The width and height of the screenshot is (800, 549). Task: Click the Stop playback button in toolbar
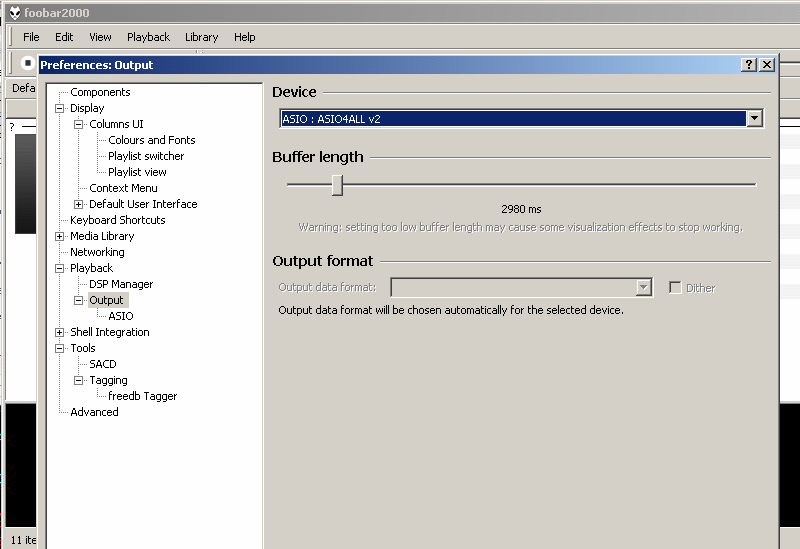pos(25,62)
